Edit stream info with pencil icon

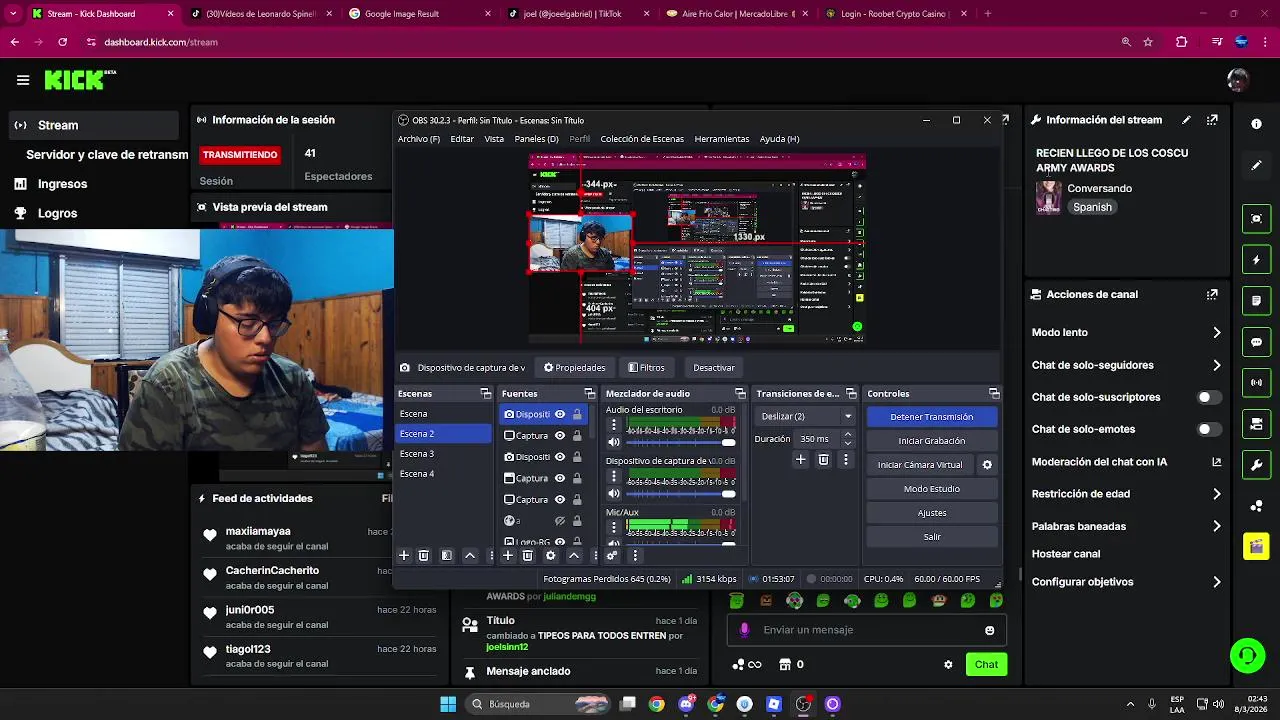coord(1186,120)
